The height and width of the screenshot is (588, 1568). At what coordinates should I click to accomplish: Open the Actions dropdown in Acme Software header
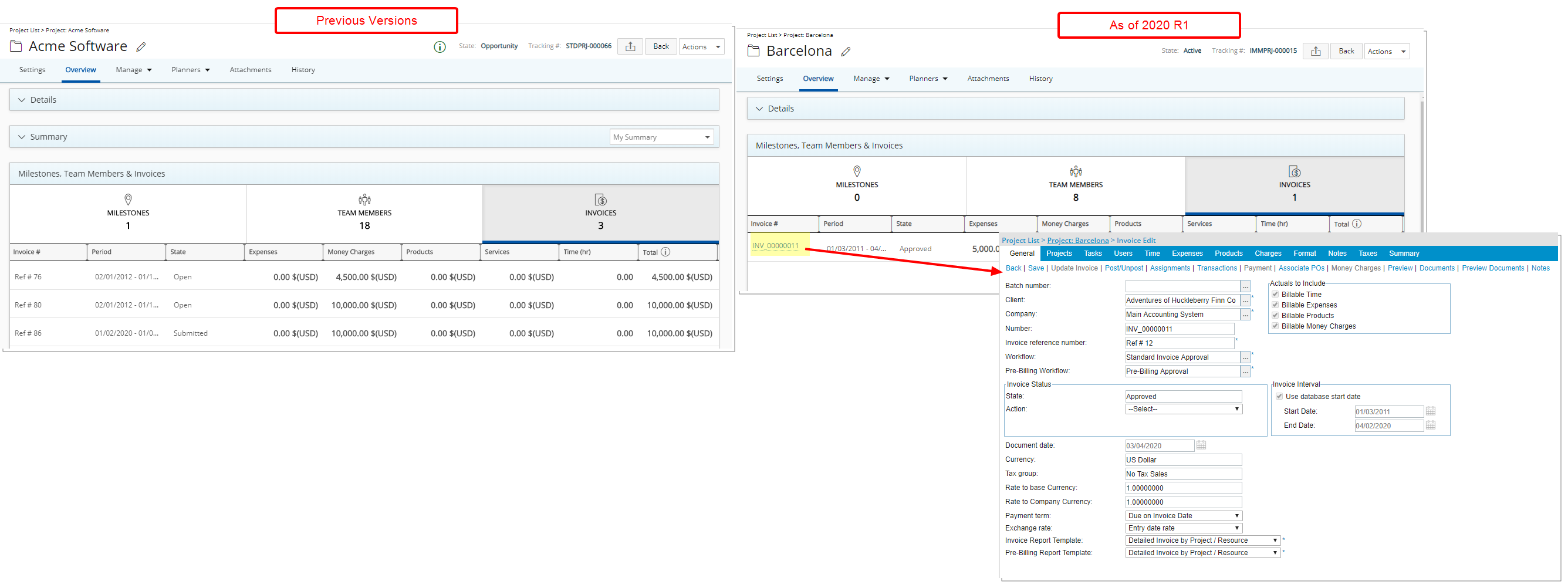pos(701,47)
